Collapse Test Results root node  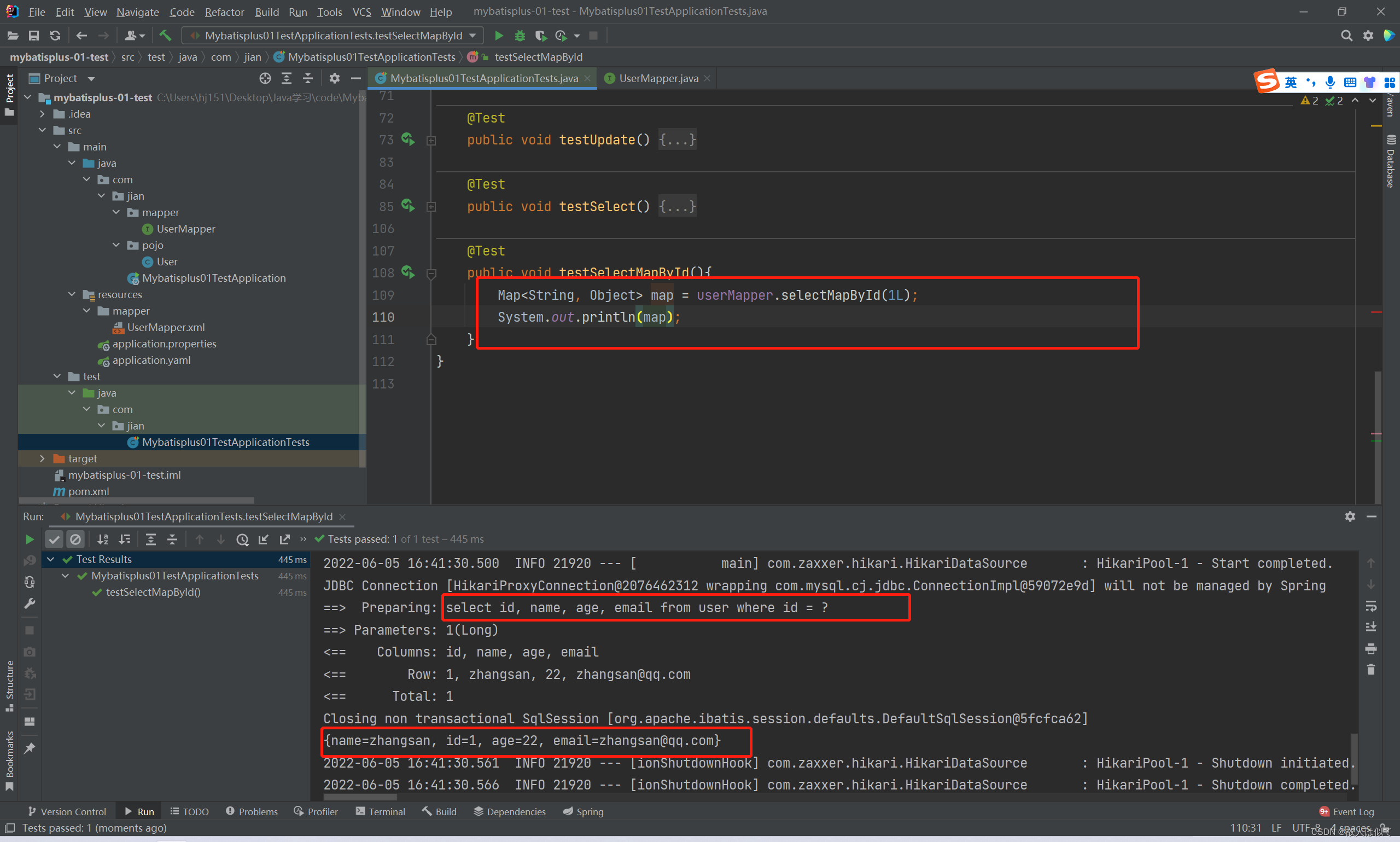[x=50, y=560]
